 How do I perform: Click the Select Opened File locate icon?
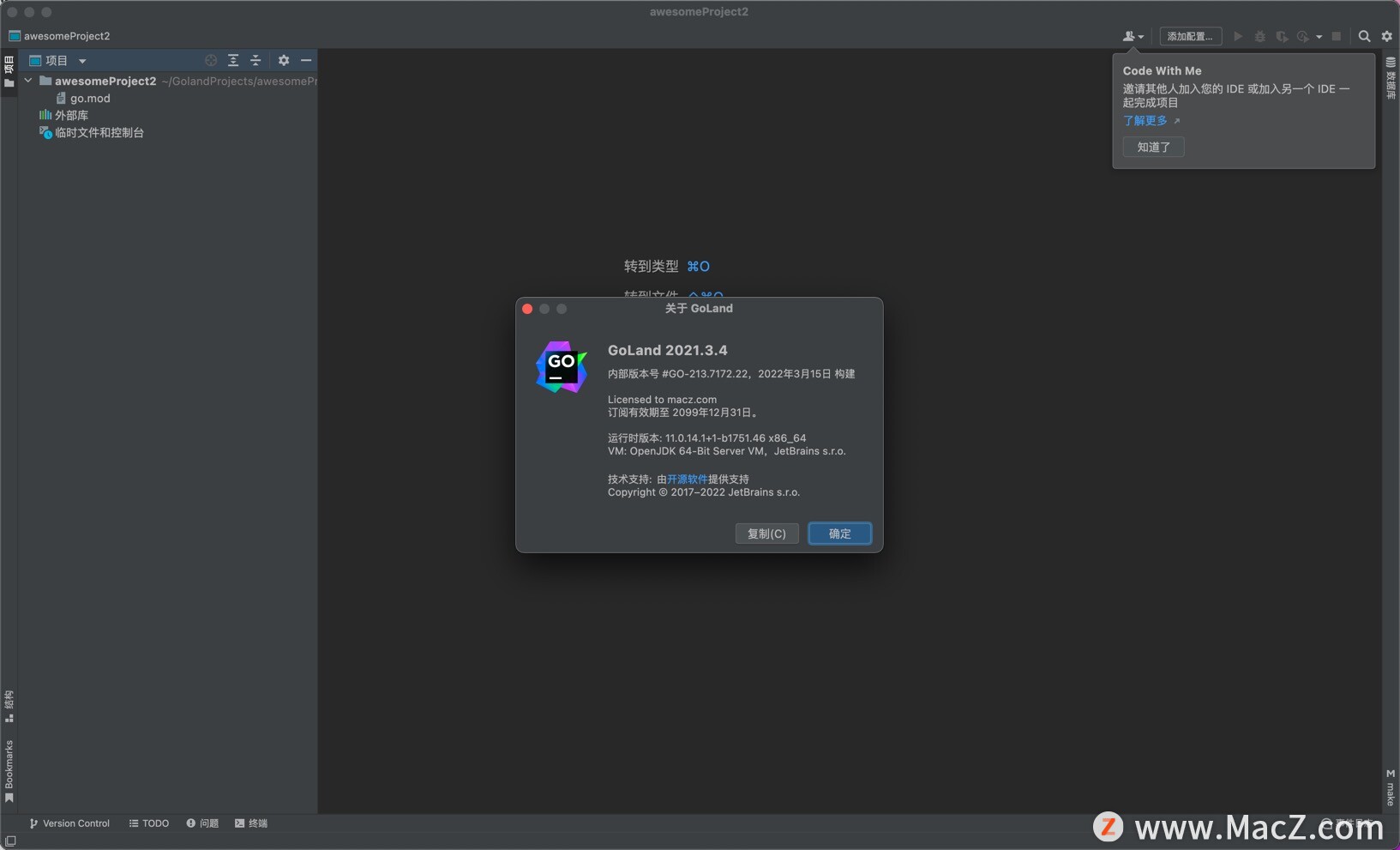(211, 60)
